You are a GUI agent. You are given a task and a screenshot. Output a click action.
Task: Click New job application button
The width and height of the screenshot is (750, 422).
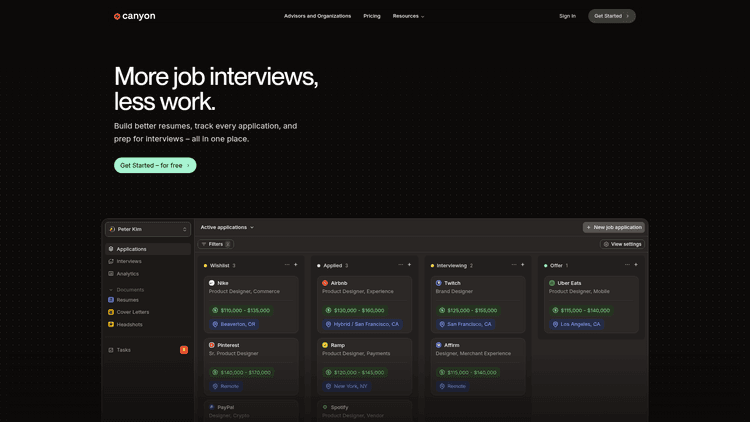coord(614,227)
